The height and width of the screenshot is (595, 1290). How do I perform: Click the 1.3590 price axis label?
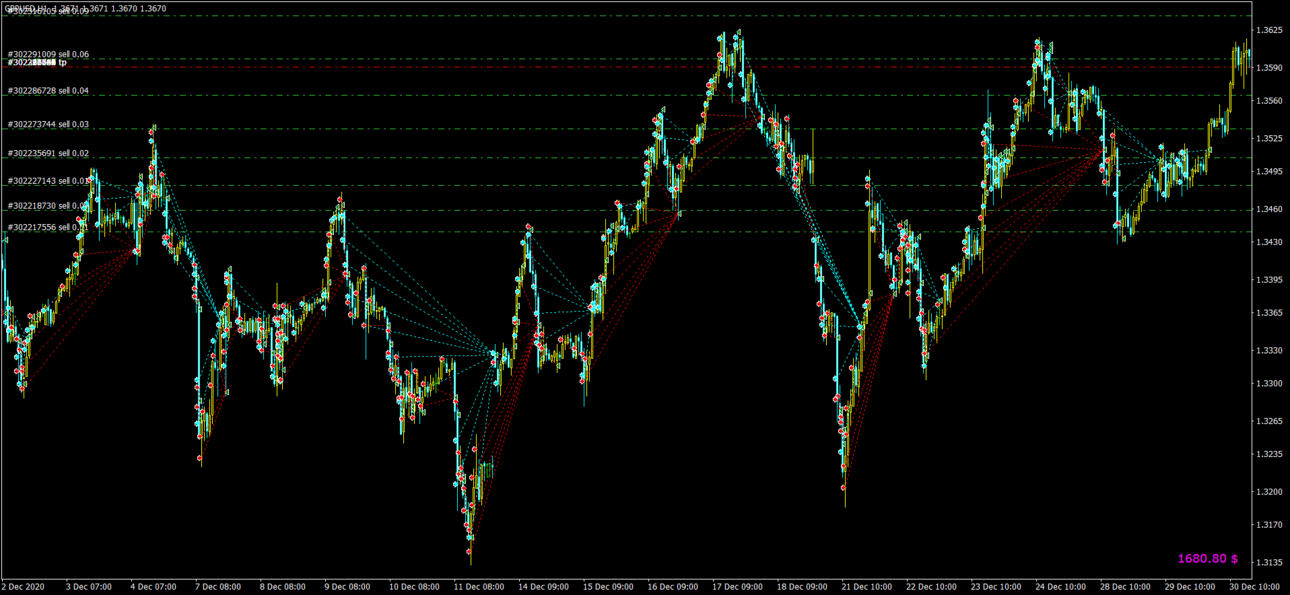1270,68
